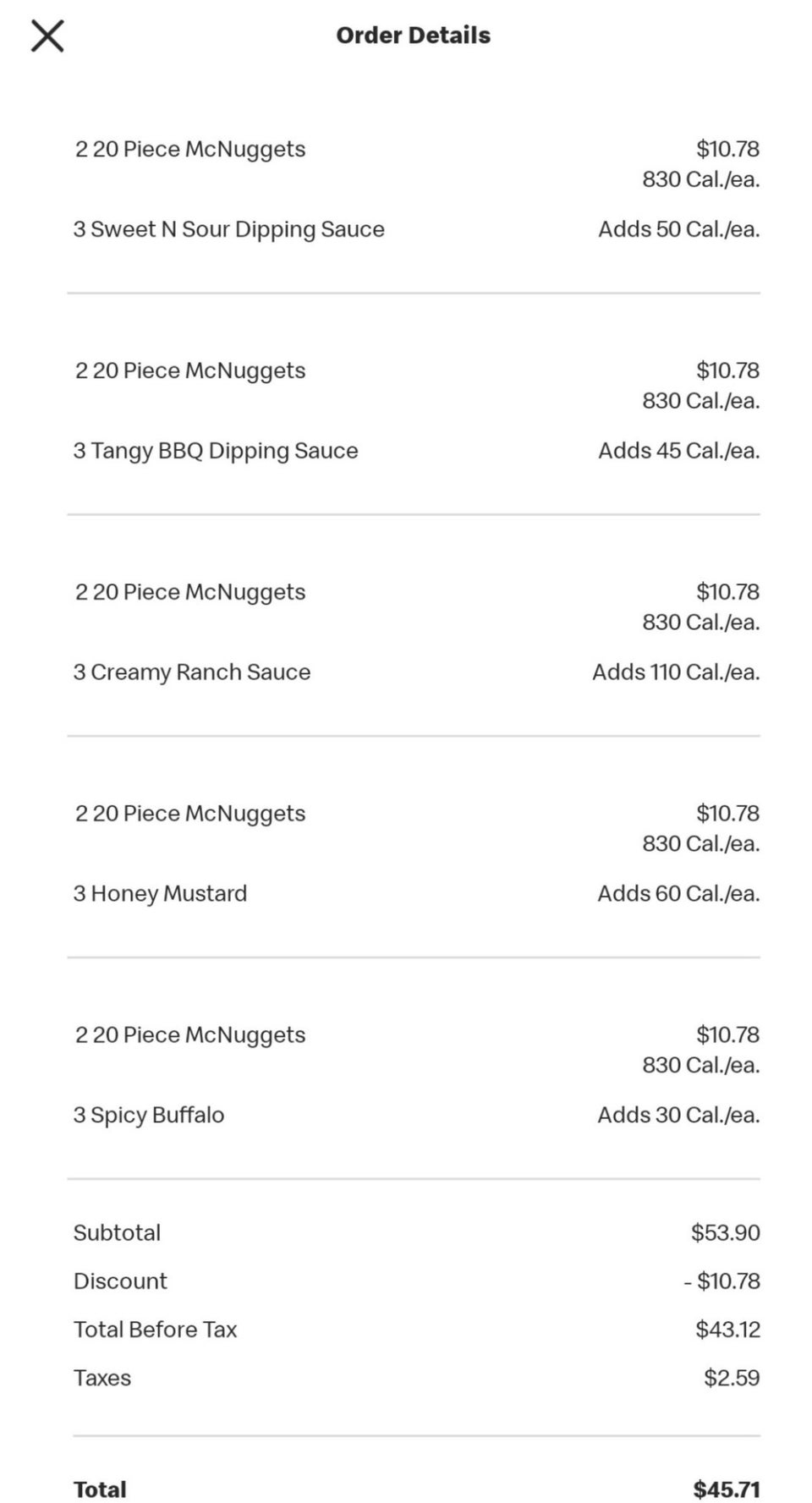Close the Order Details screen
This screenshot has height=1503, width=812.
coord(47,36)
